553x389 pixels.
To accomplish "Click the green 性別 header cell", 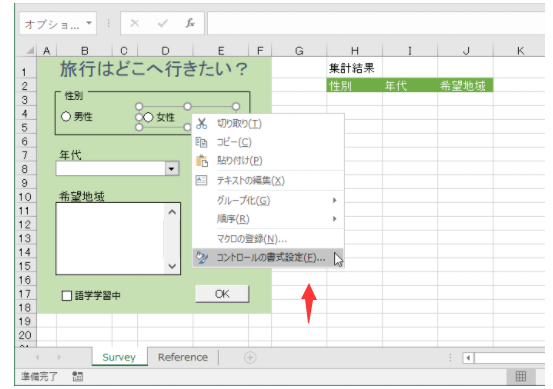I will click(354, 86).
